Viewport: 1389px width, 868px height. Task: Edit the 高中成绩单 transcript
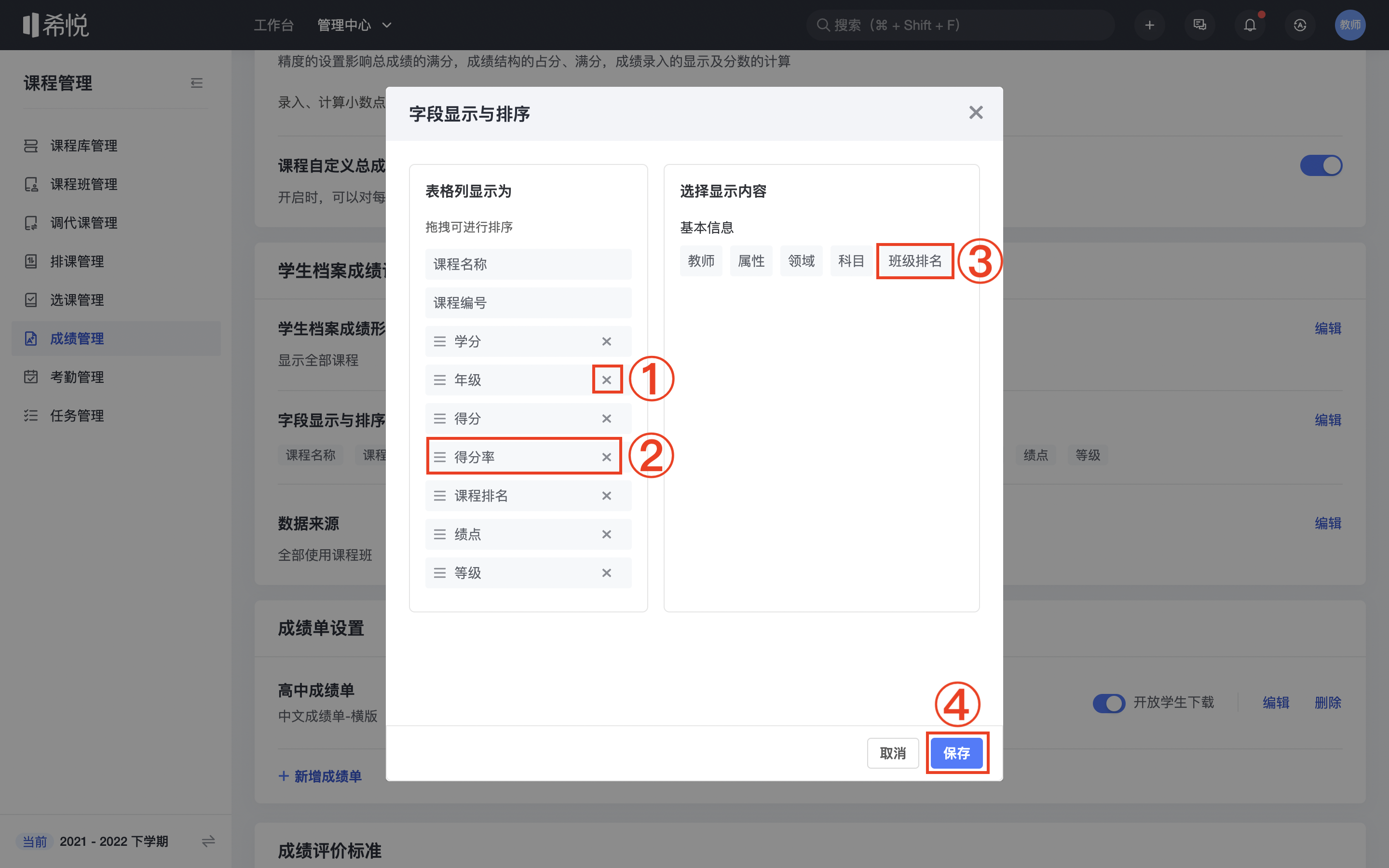(x=1275, y=703)
